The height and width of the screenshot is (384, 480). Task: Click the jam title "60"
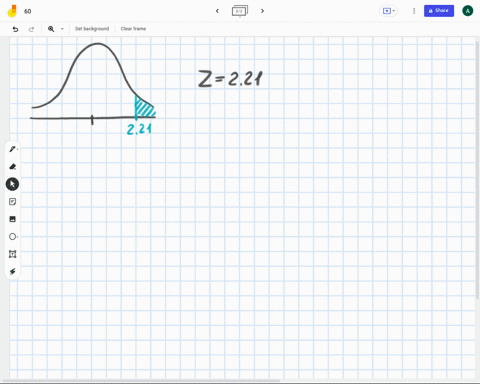(x=28, y=11)
